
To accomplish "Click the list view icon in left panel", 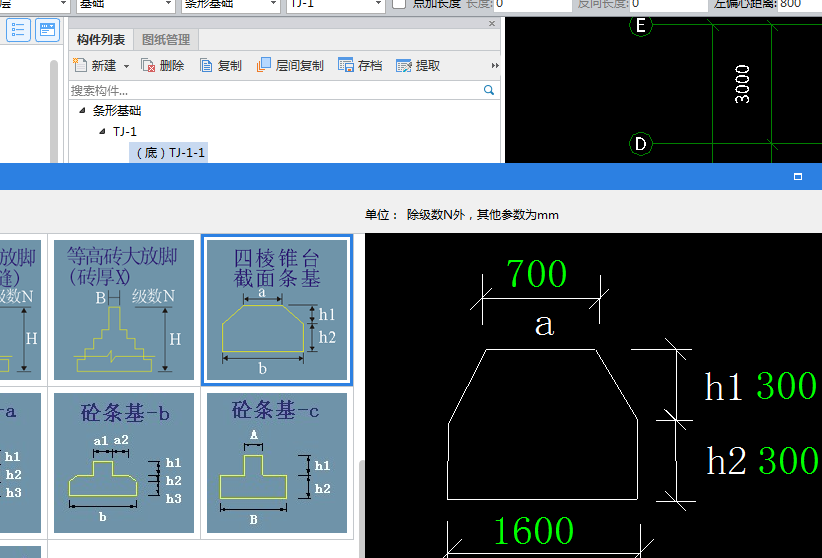I will (x=18, y=29).
